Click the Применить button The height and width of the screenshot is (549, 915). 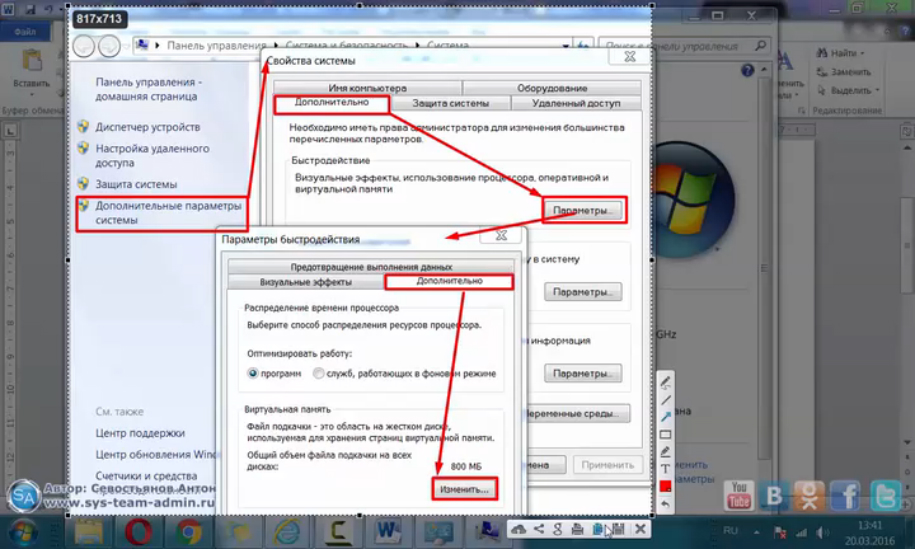coord(607,465)
